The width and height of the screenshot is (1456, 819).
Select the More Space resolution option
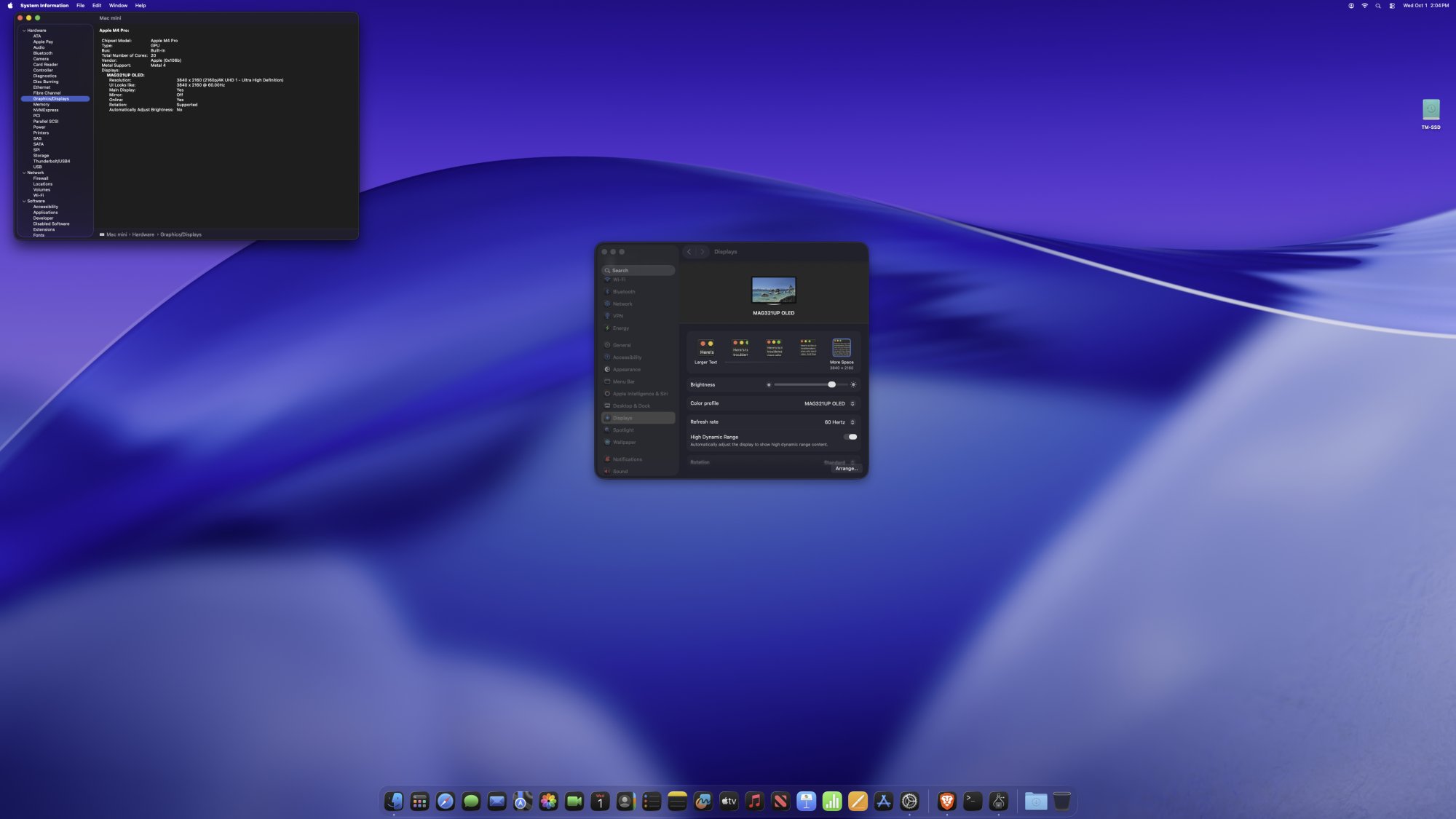coord(842,348)
